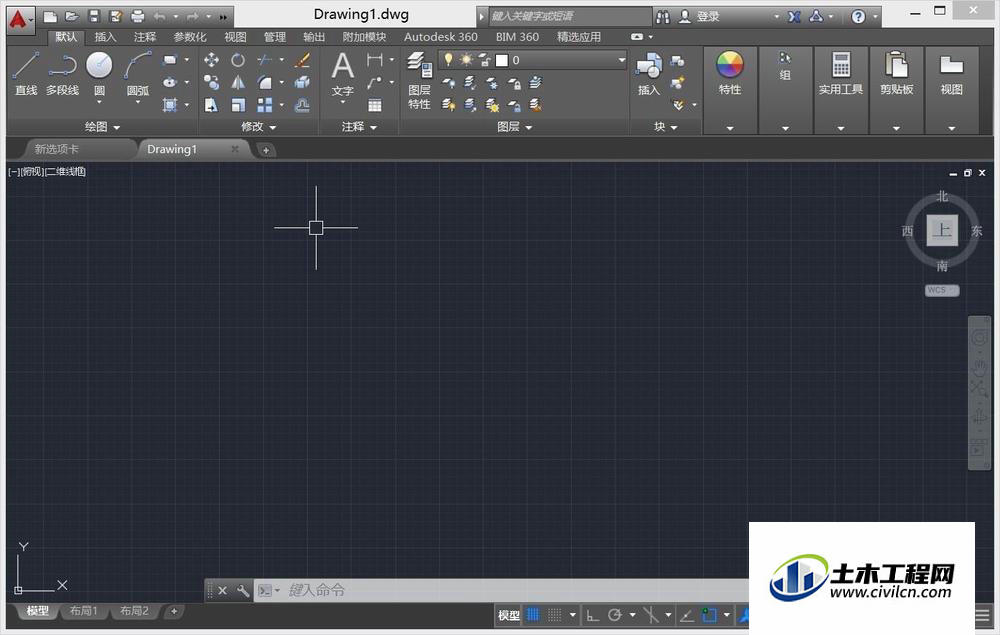The image size is (1000, 635).
Task: Click the customization wrench icon in command line
Action: [x=242, y=591]
